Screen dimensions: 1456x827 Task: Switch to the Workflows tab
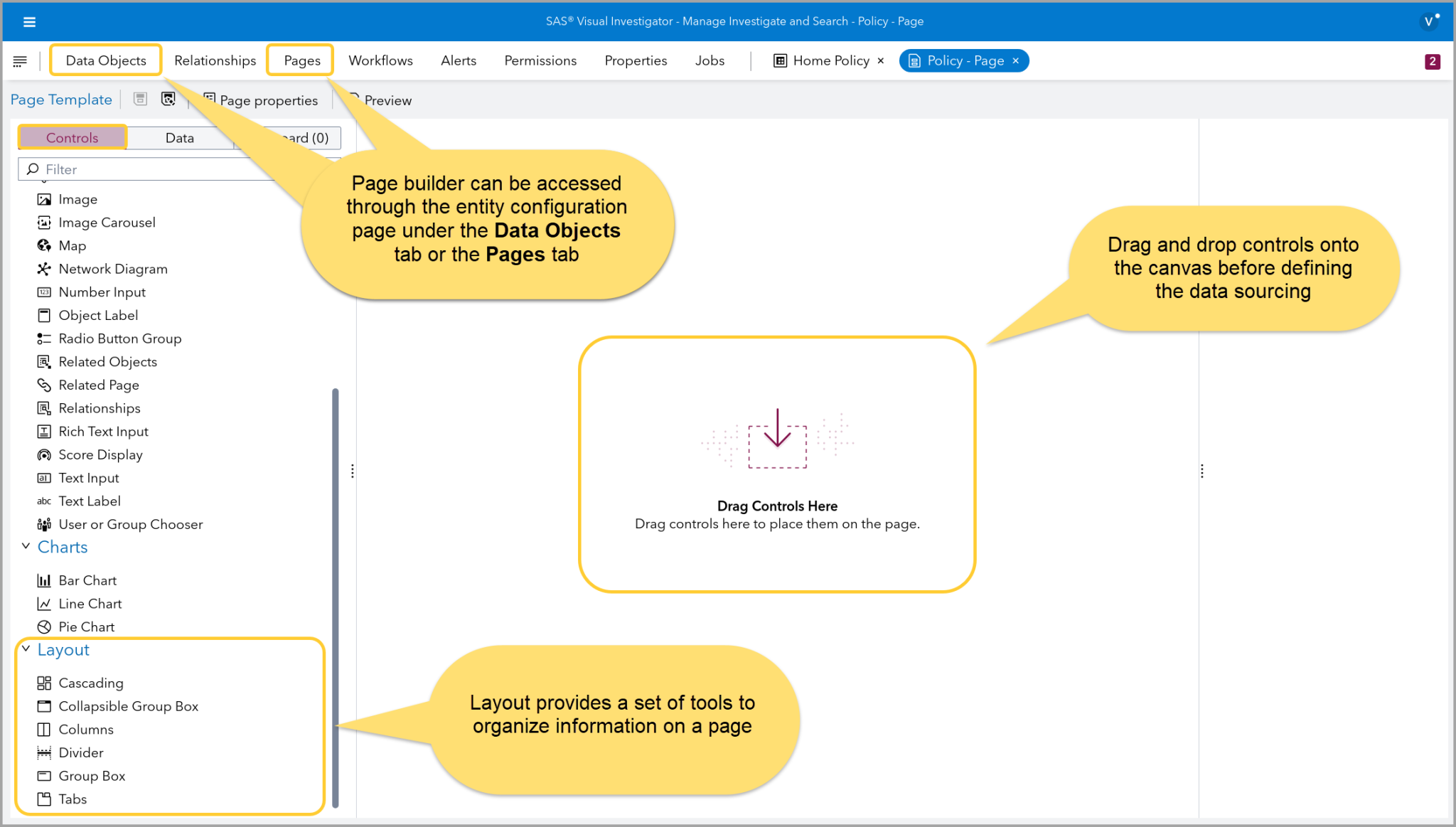(380, 60)
